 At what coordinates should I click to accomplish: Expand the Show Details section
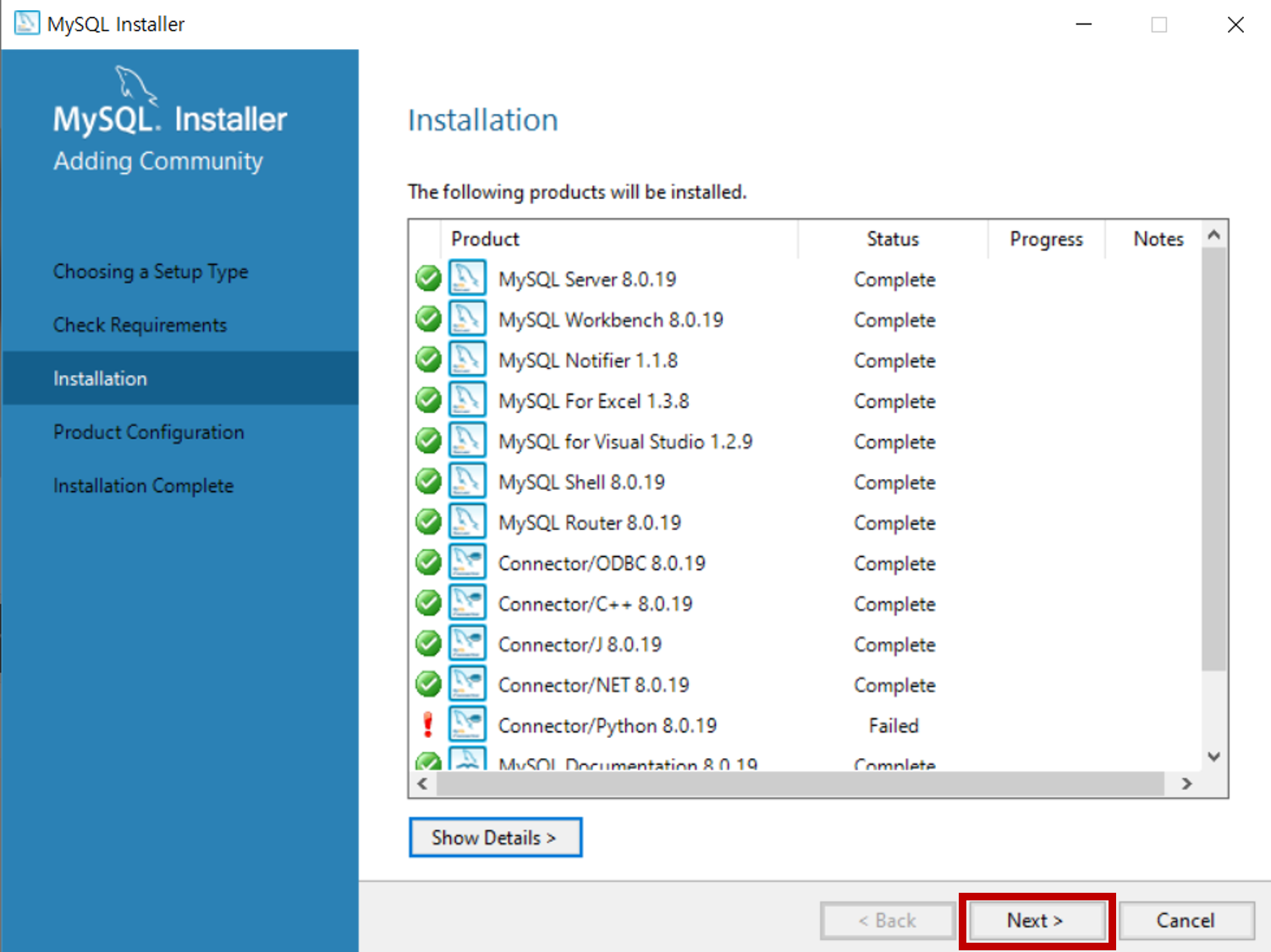point(495,838)
